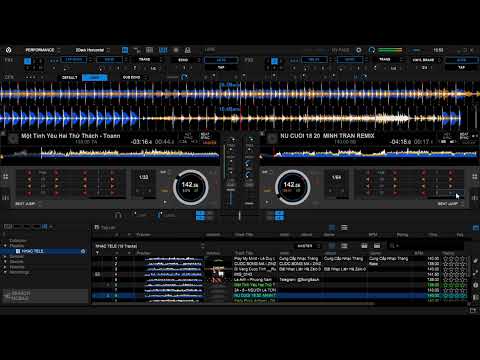
Task: Click the rating stars on first track row
Action: pyautogui.click(x=454, y=258)
